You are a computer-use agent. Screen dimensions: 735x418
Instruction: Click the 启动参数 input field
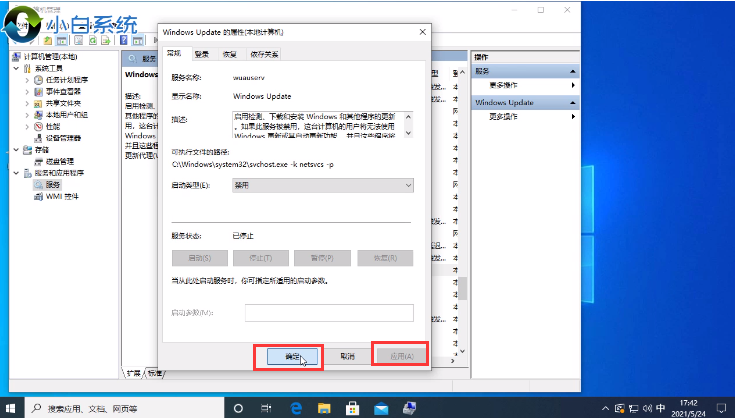click(x=329, y=313)
